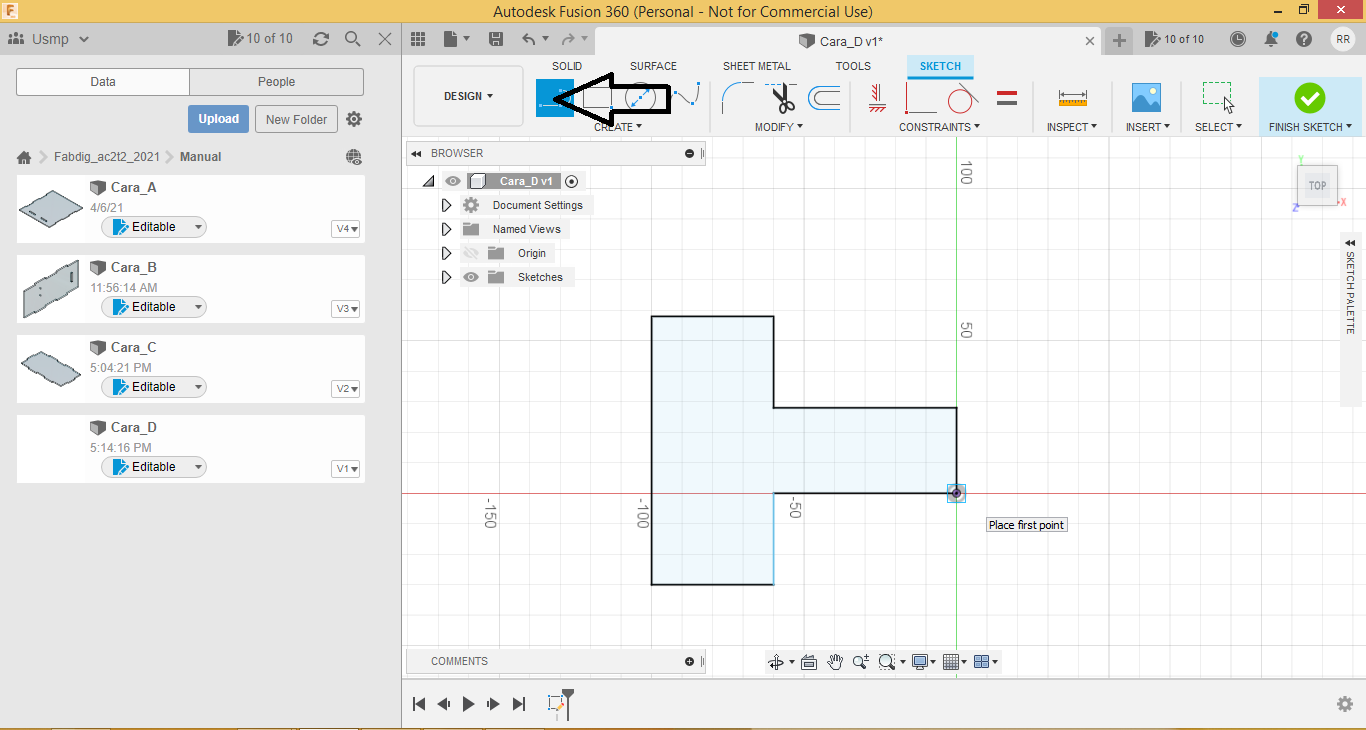
Task: Expand the Sketches tree node
Action: (x=446, y=277)
